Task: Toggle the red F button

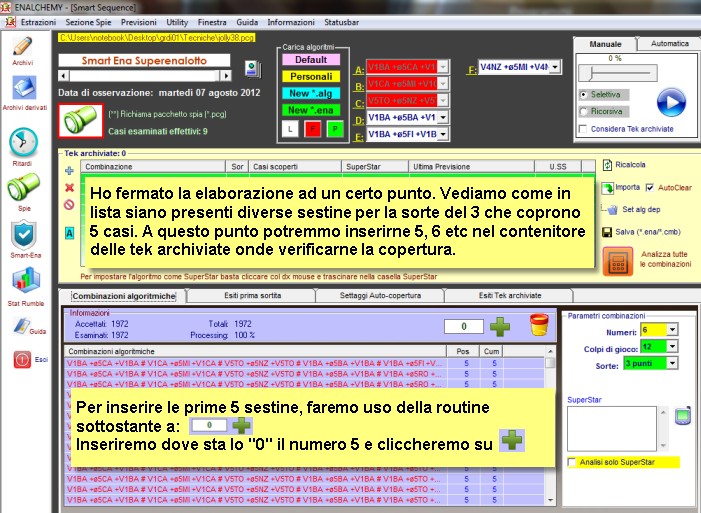Action: [x=312, y=129]
